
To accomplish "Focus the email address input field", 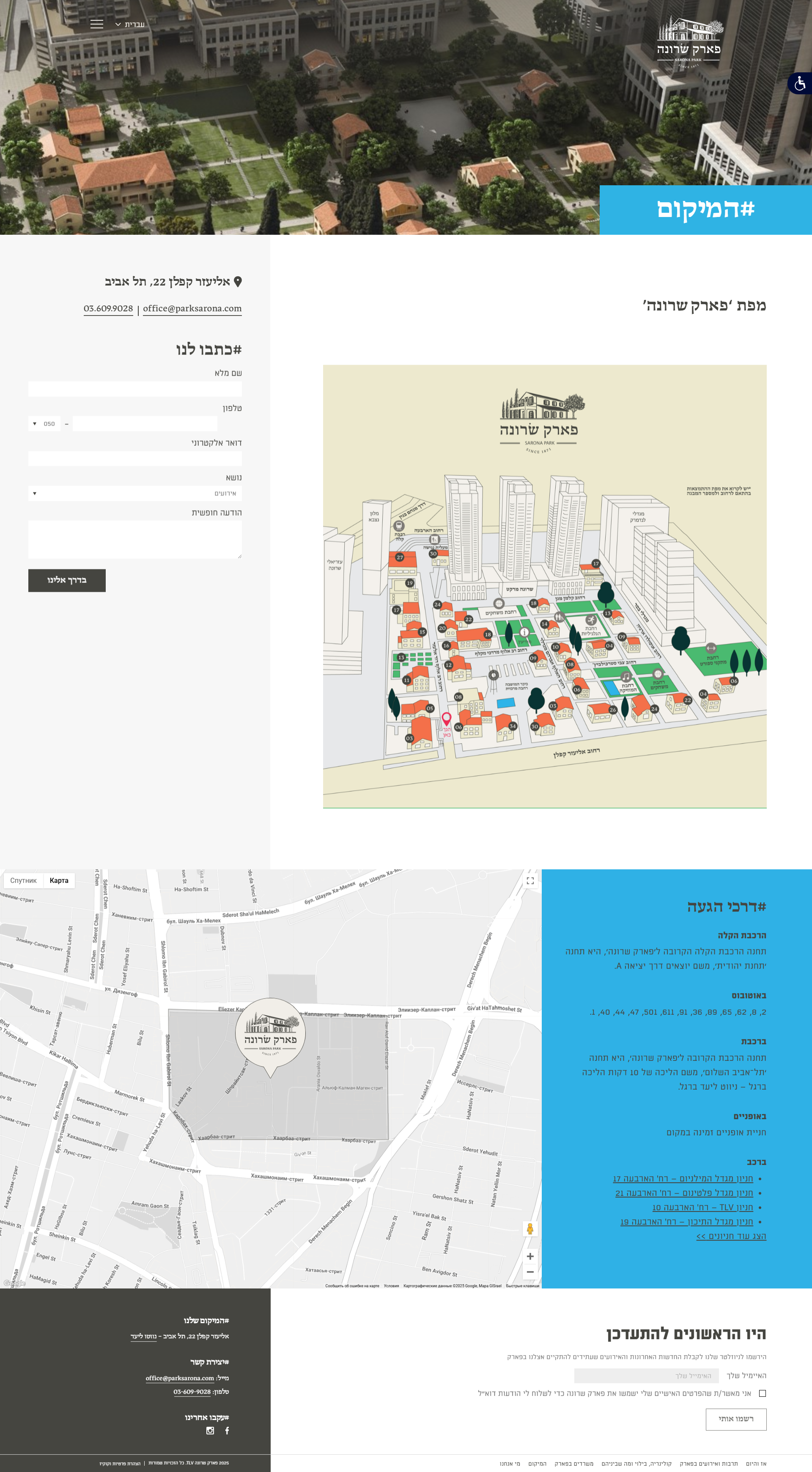I will (x=135, y=458).
